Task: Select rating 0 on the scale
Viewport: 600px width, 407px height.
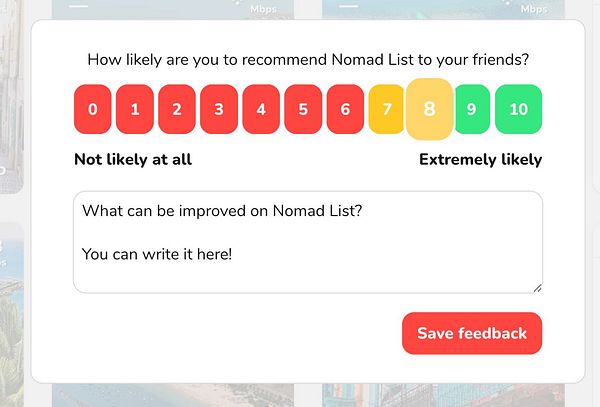Action: click(x=93, y=109)
